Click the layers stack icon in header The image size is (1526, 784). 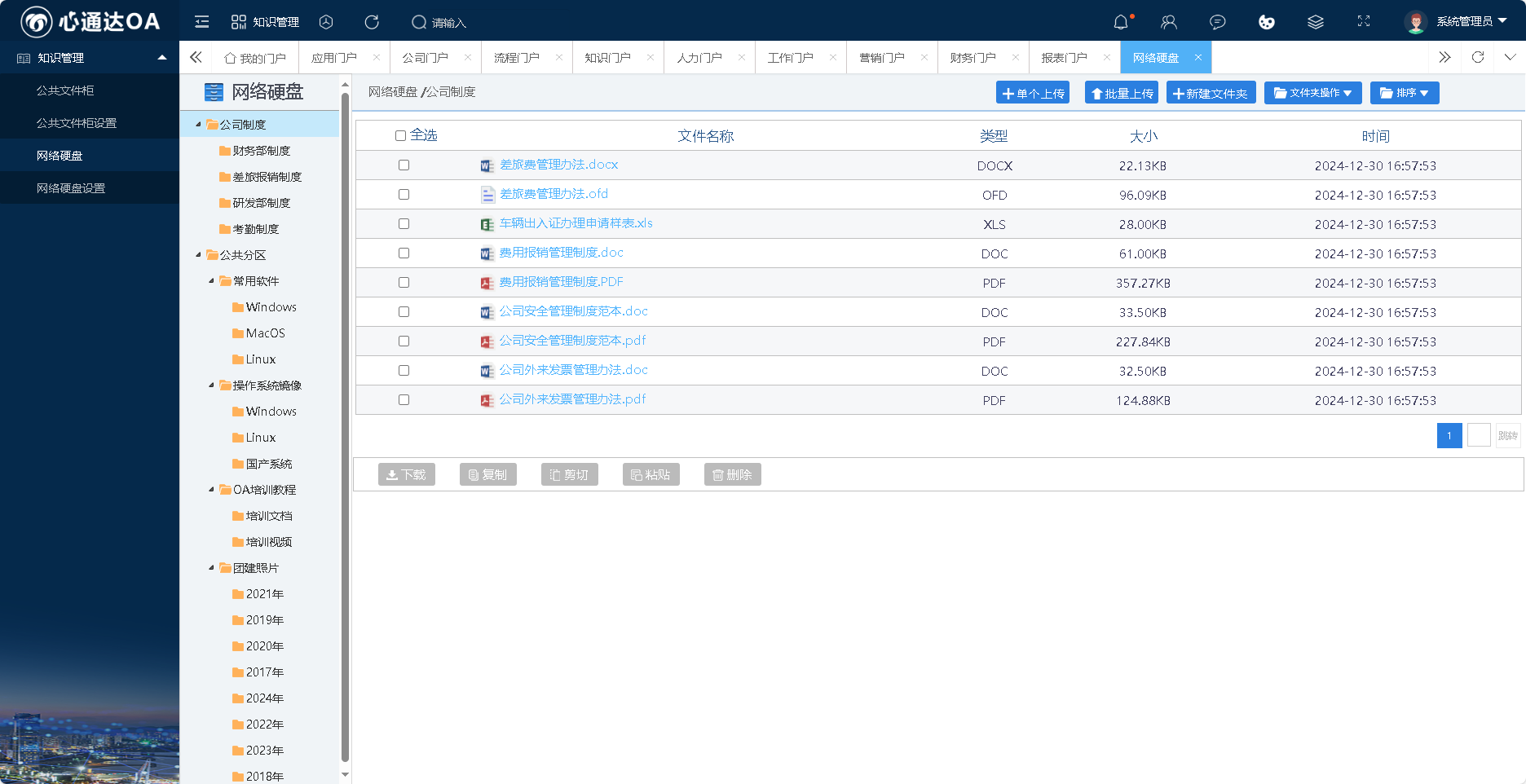pos(1315,22)
